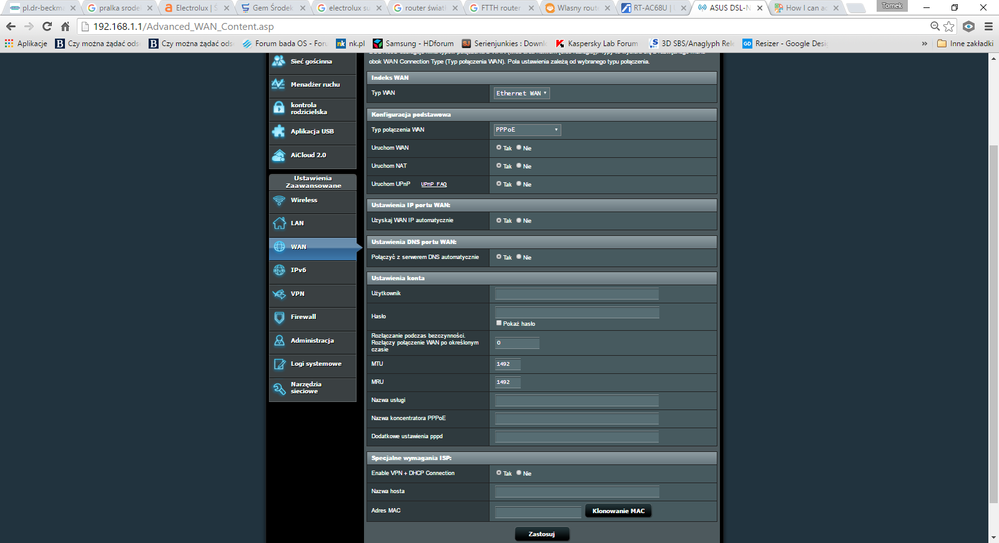Select the VPN icon in sidebar
Screen dimensions: 999x543
[279, 294]
